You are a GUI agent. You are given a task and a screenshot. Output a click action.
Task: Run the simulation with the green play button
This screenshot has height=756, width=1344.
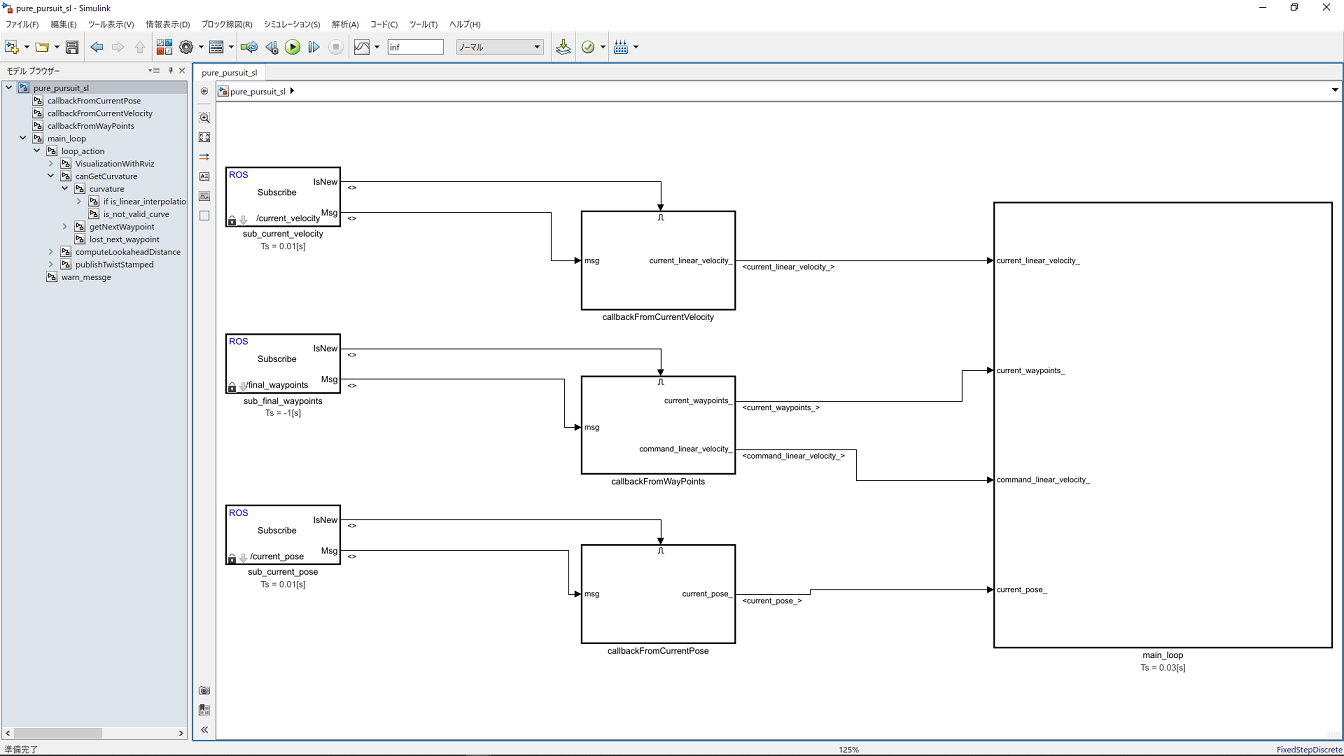pyautogui.click(x=292, y=47)
